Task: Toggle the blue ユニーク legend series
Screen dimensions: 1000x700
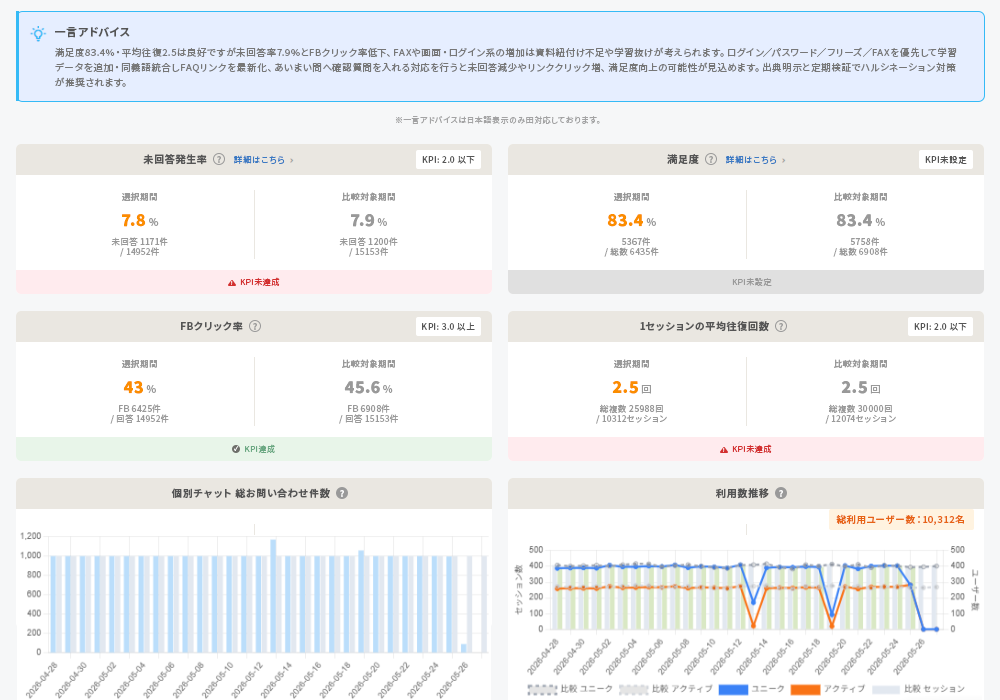Action: click(x=751, y=689)
